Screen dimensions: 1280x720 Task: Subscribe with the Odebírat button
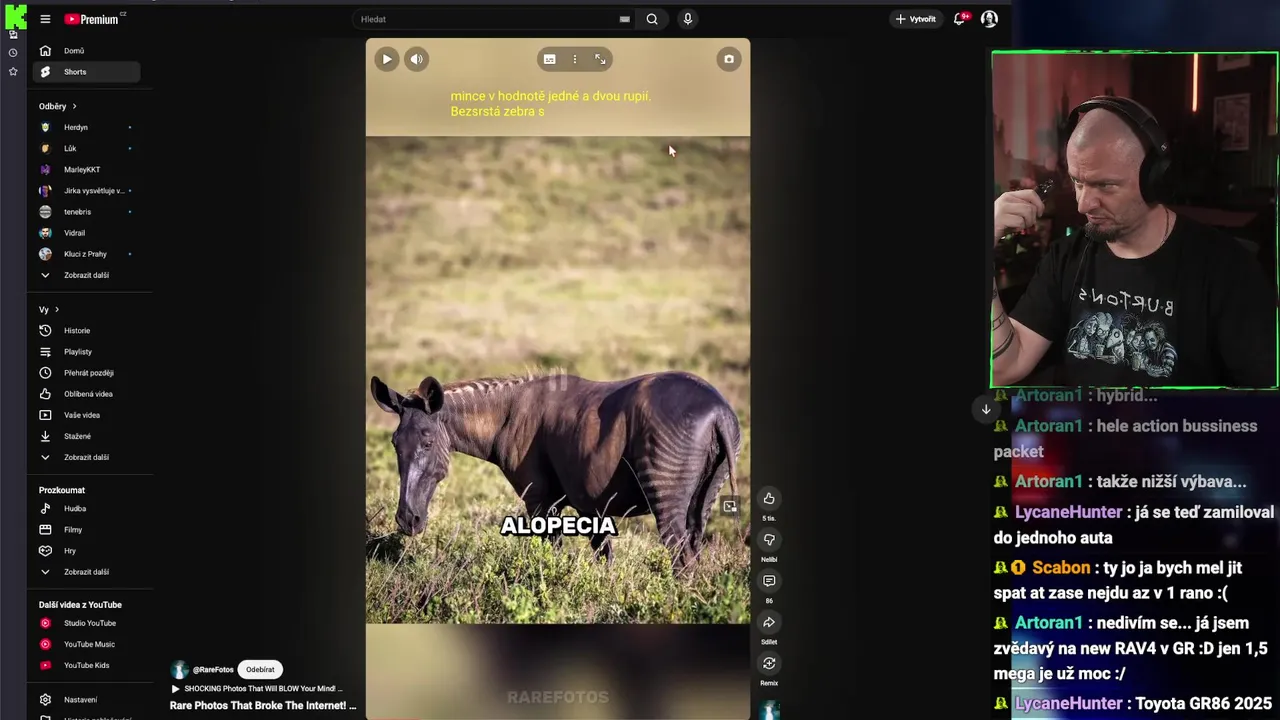[x=260, y=669]
